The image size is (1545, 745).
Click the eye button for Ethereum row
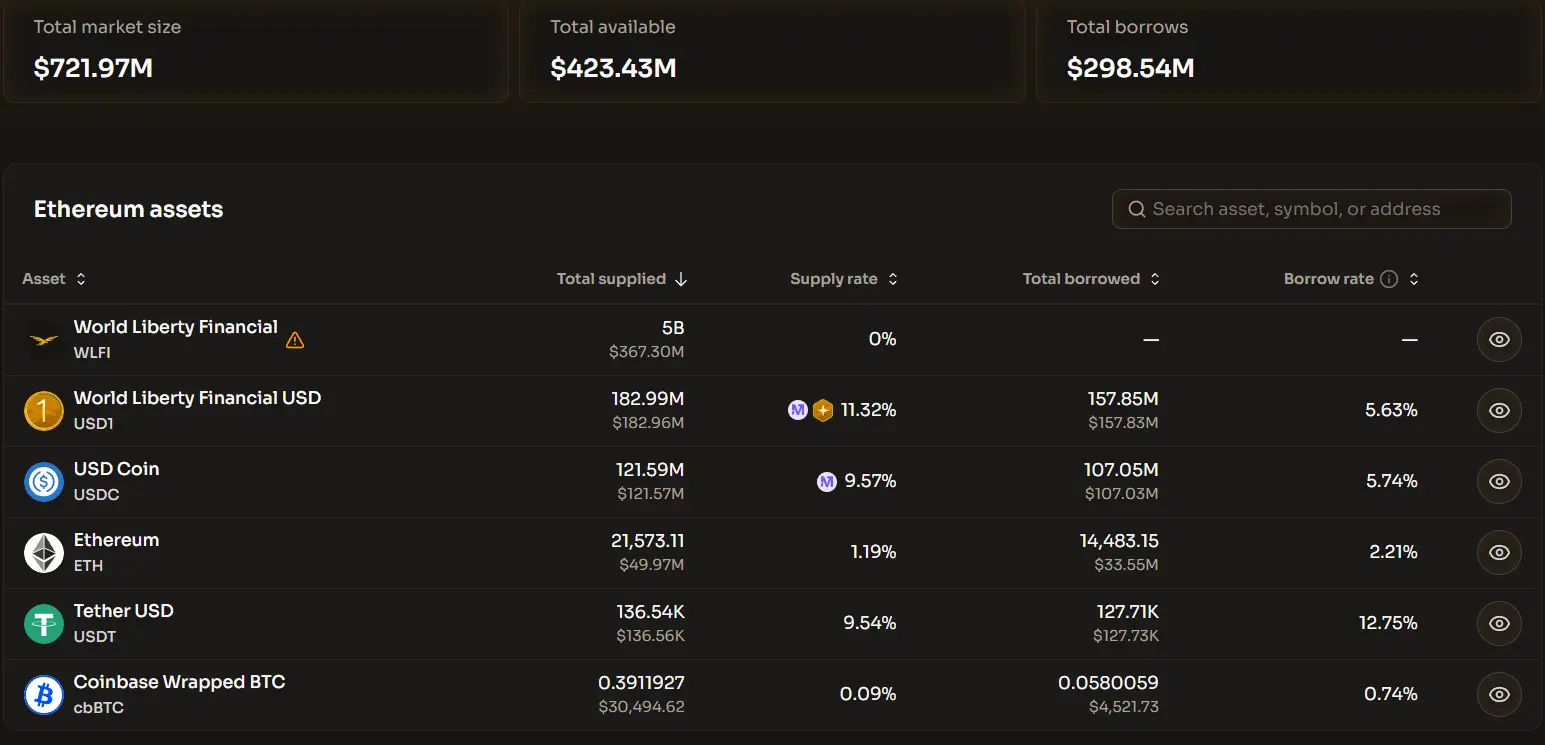click(x=1499, y=552)
